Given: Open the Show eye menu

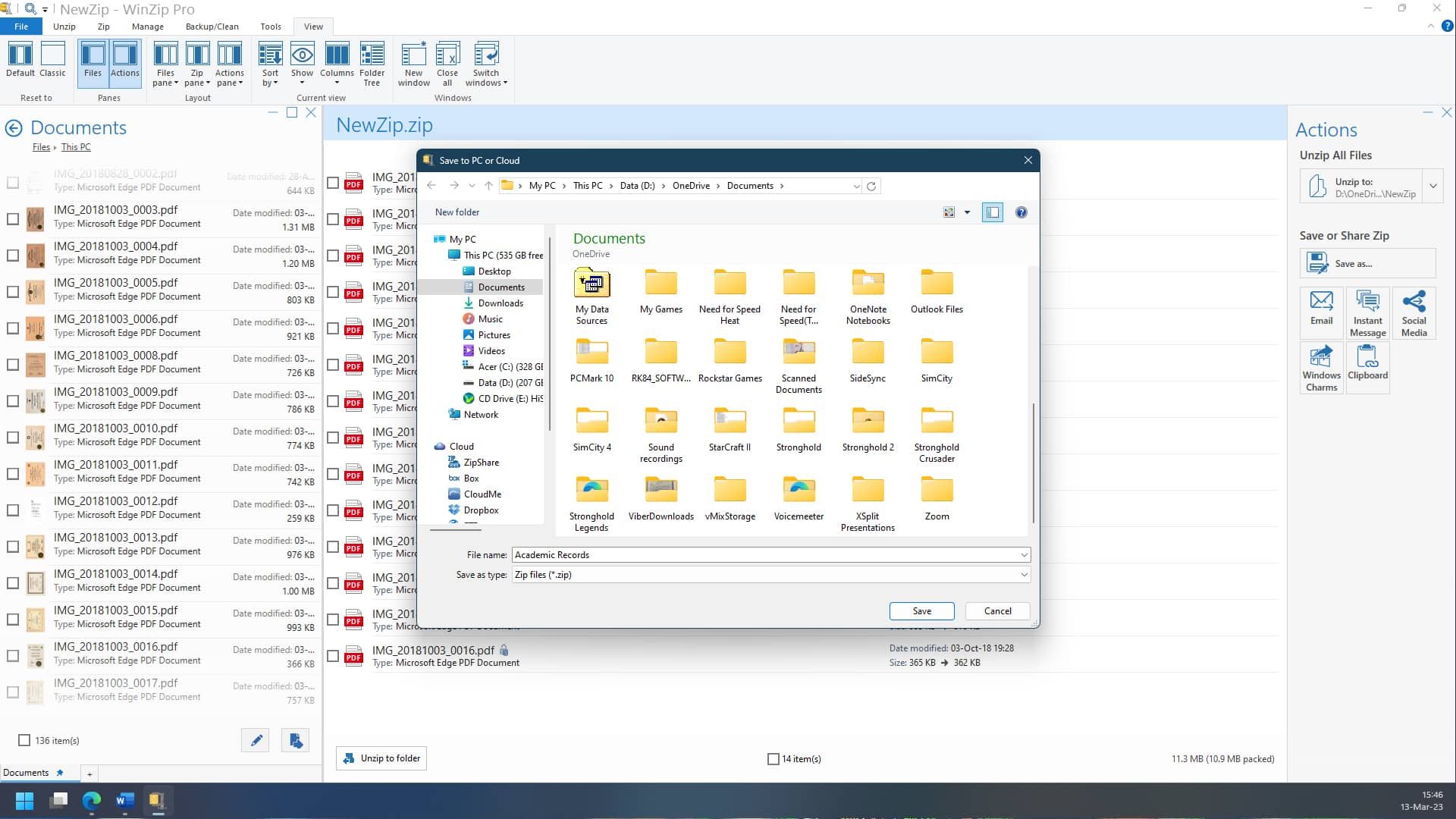Looking at the screenshot, I should tap(302, 64).
